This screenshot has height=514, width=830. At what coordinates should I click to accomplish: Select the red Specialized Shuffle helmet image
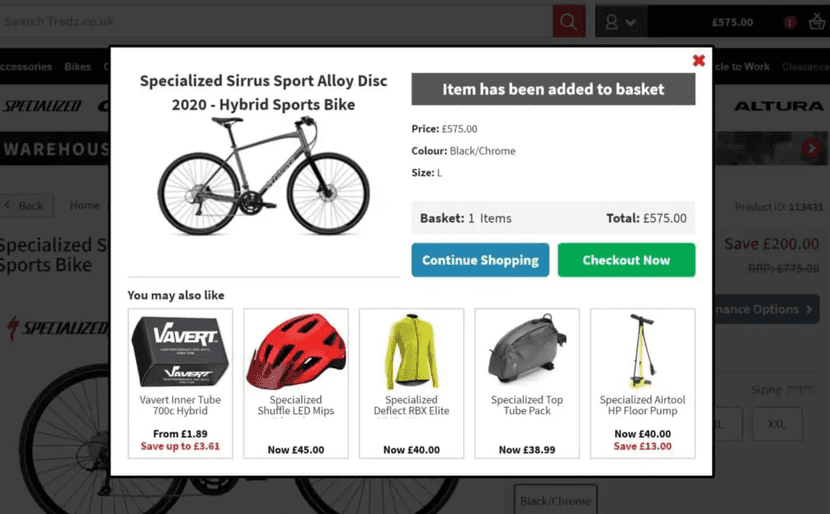pos(296,351)
